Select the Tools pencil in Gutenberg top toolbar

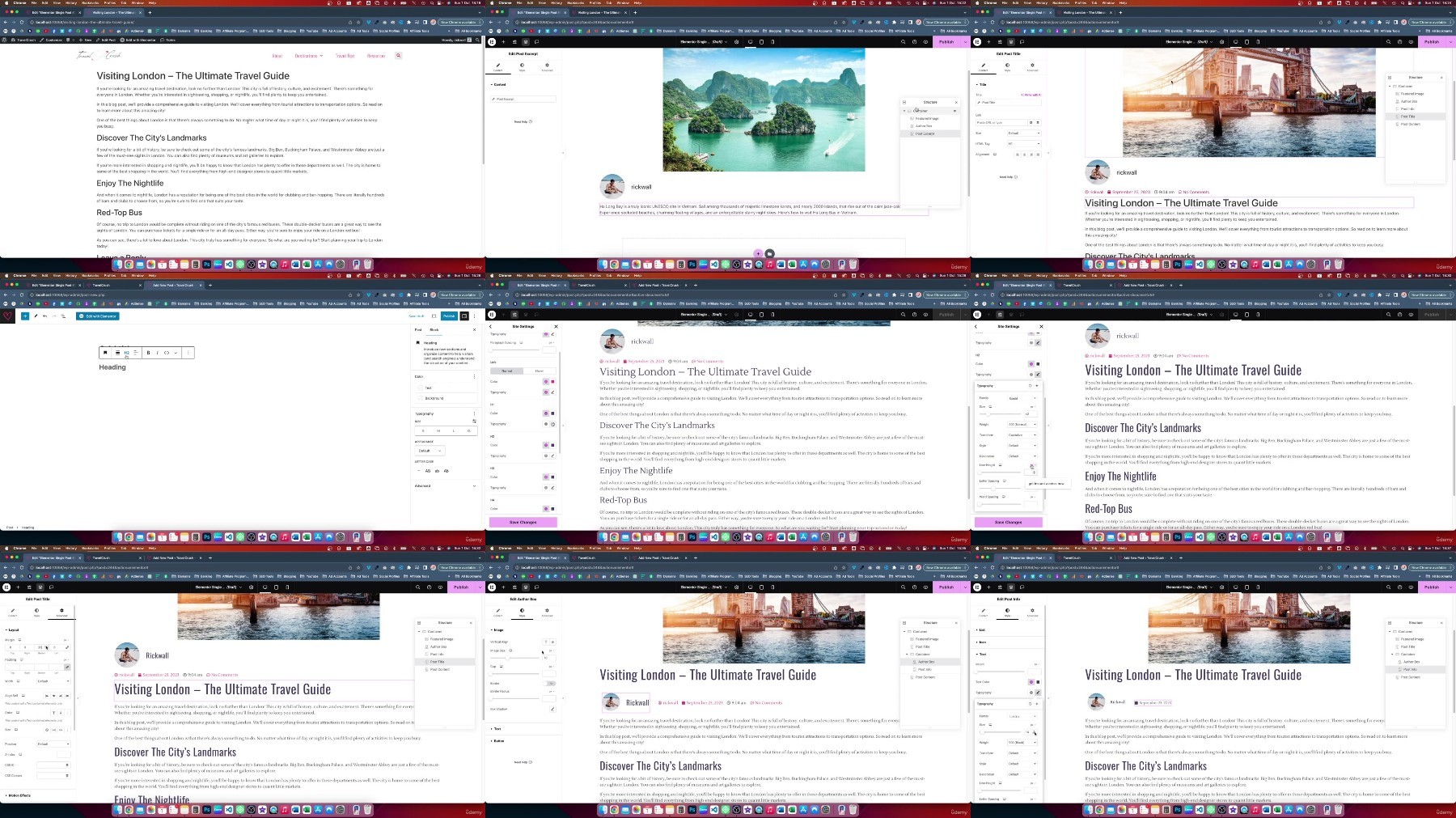(x=36, y=316)
